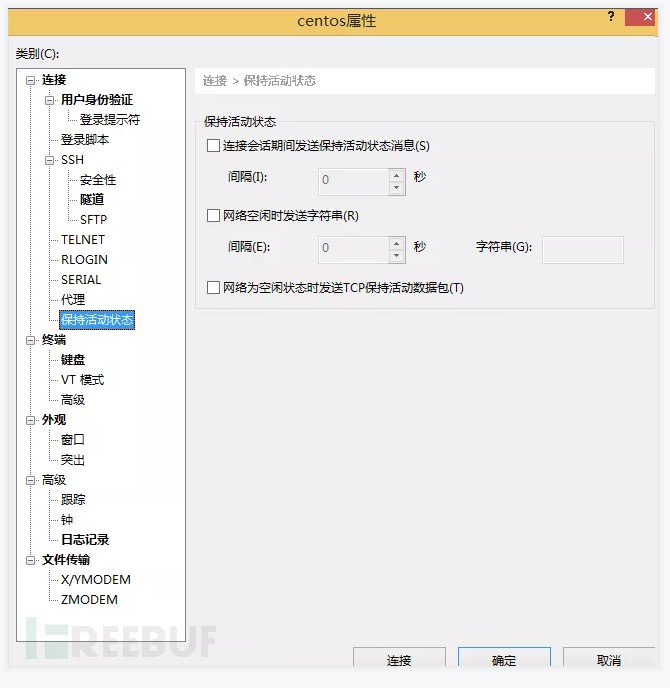Open the VT 模式 page
670x688 pixels.
coord(82,380)
